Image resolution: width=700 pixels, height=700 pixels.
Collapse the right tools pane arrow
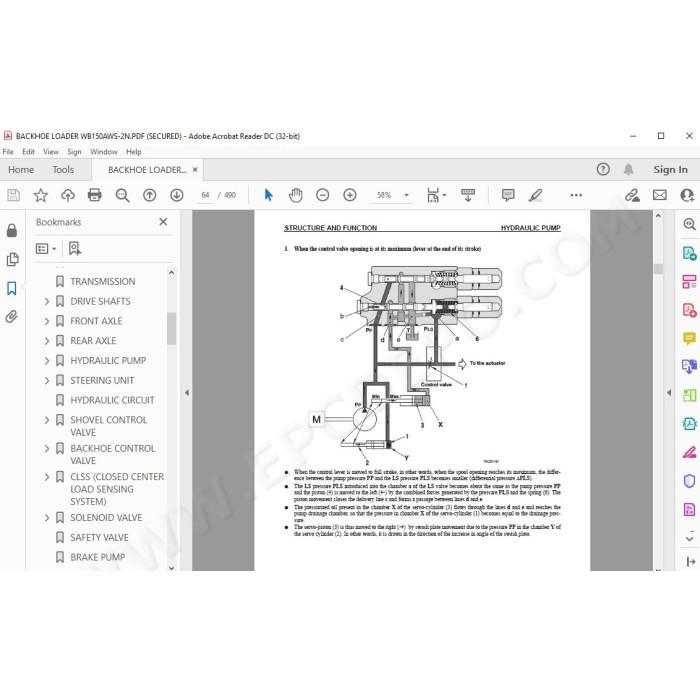[x=669, y=393]
